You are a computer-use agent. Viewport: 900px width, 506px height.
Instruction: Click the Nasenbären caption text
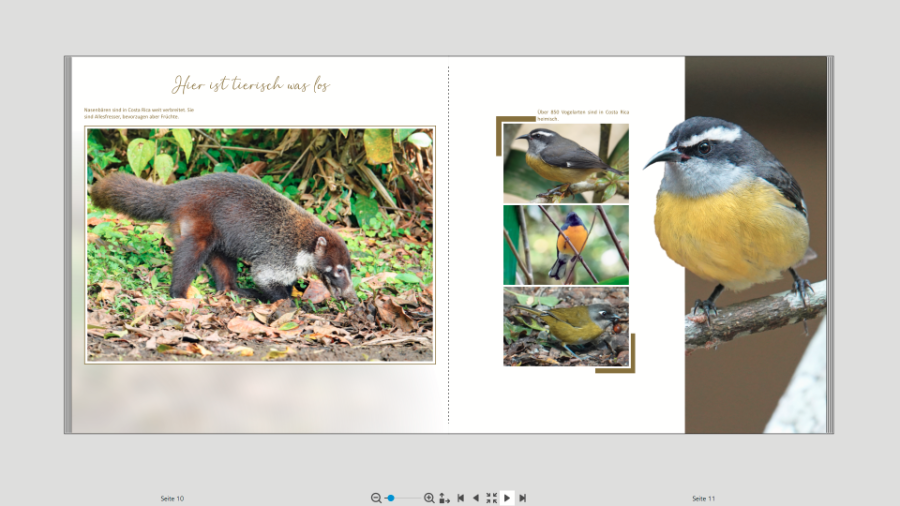click(x=139, y=113)
